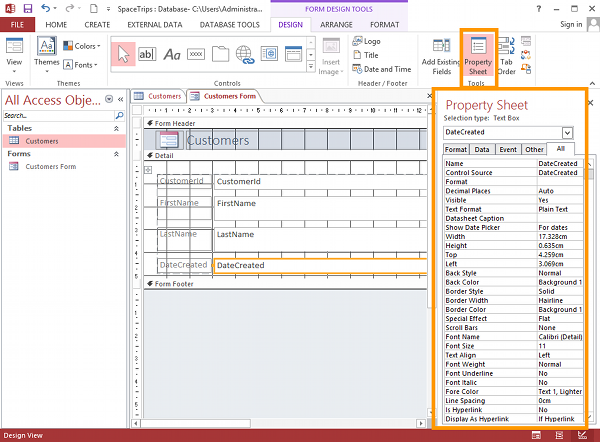Screen dimensions: 600x442
Task: Switch to the Format property tab
Action: (456, 150)
